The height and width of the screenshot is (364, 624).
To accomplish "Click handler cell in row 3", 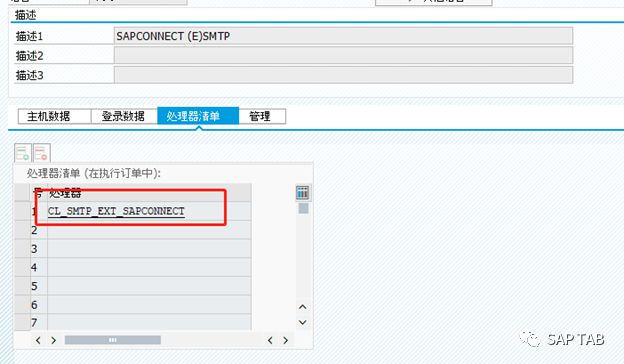I will pos(149,249).
